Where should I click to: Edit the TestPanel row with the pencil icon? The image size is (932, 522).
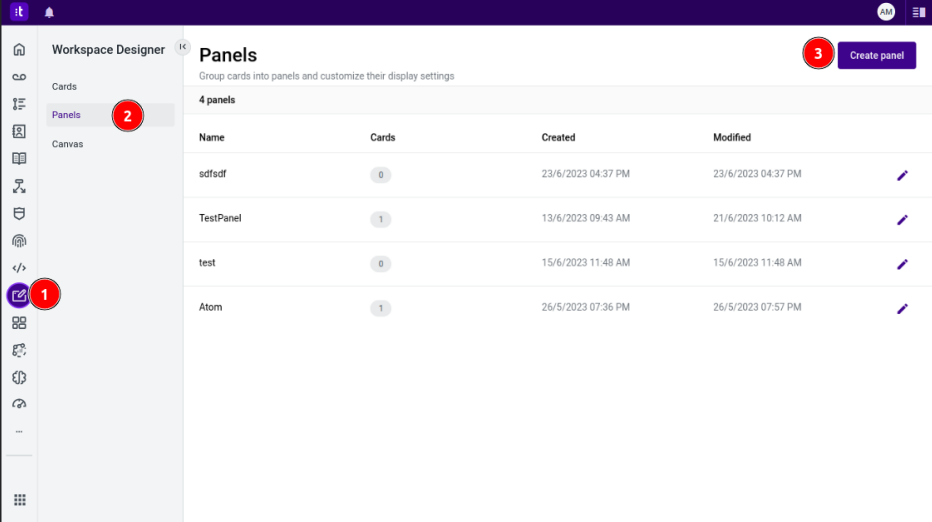coord(902,220)
